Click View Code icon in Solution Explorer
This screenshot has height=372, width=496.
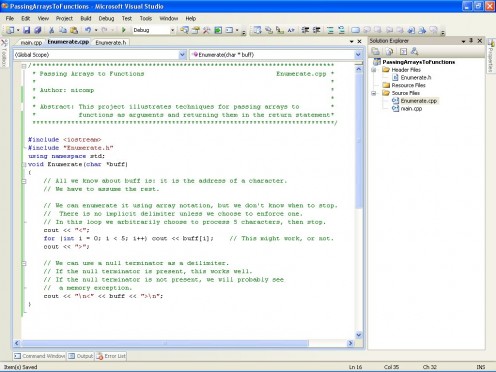(403, 51)
